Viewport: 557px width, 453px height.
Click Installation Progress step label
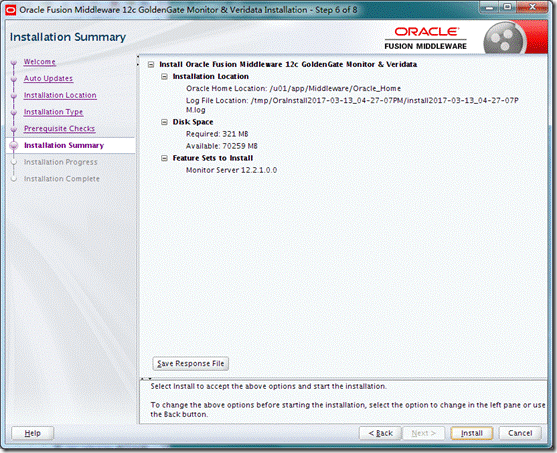(60, 162)
